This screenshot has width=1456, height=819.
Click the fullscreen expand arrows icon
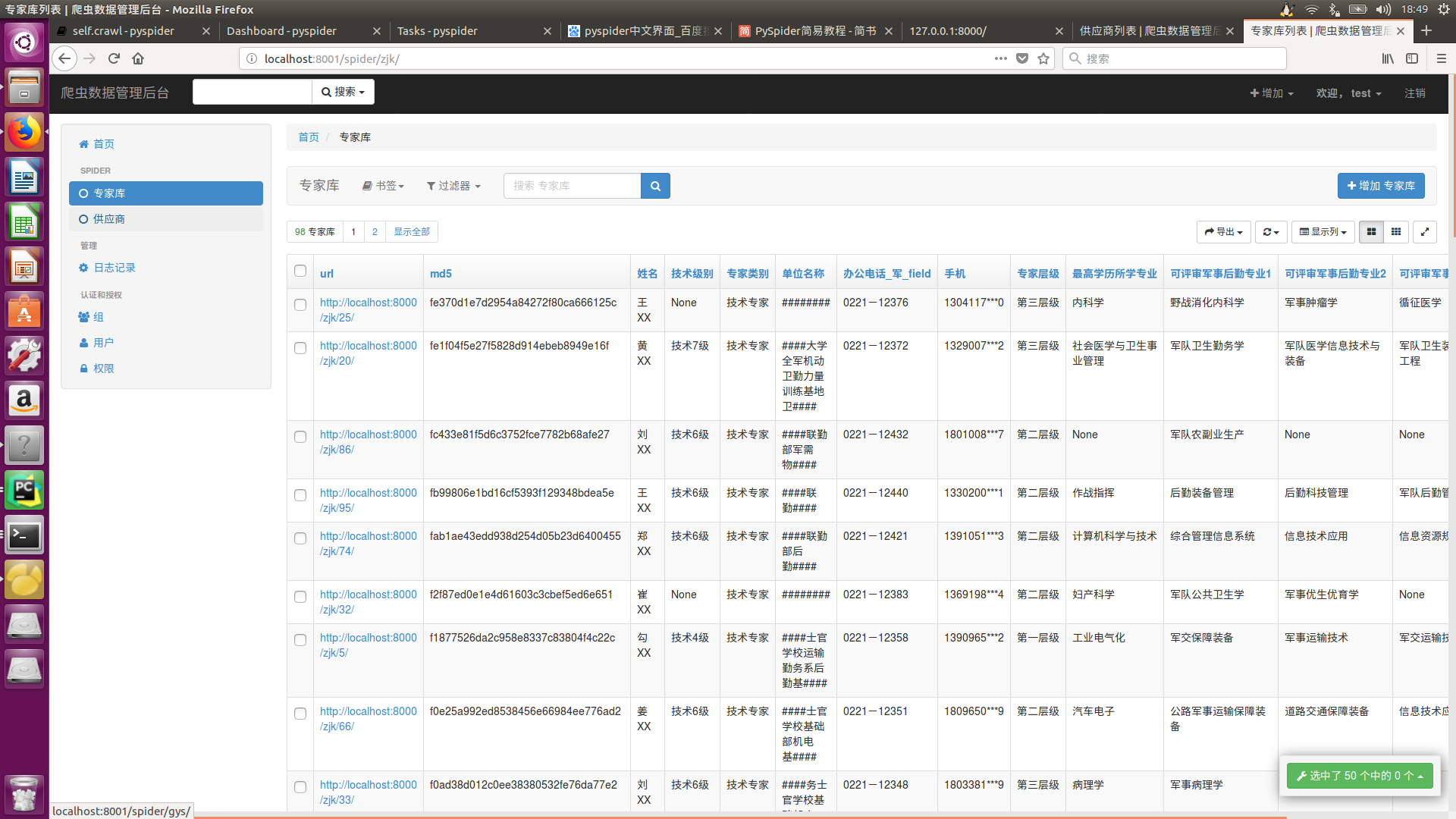(x=1425, y=232)
